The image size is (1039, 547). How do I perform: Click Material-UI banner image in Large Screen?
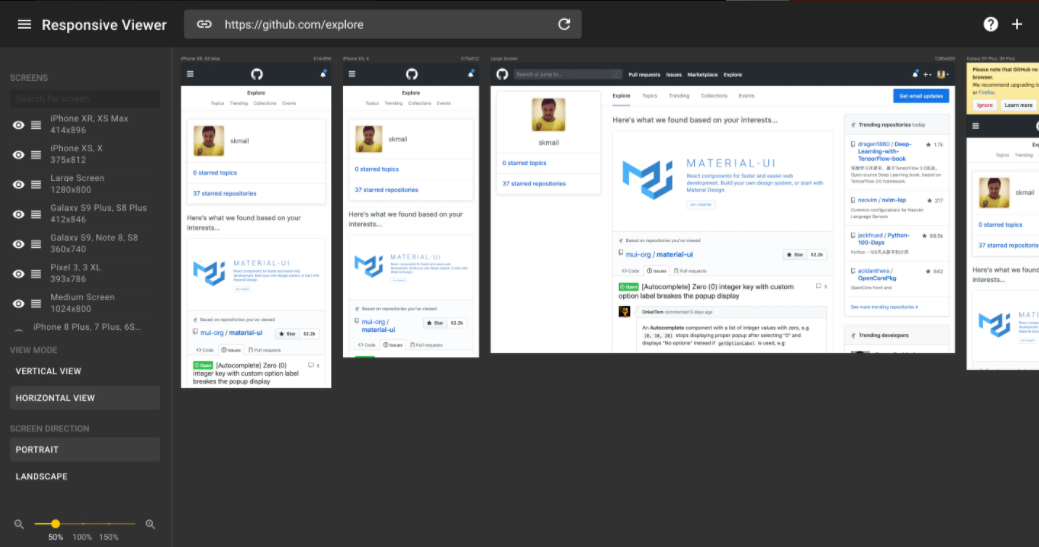pos(722,181)
